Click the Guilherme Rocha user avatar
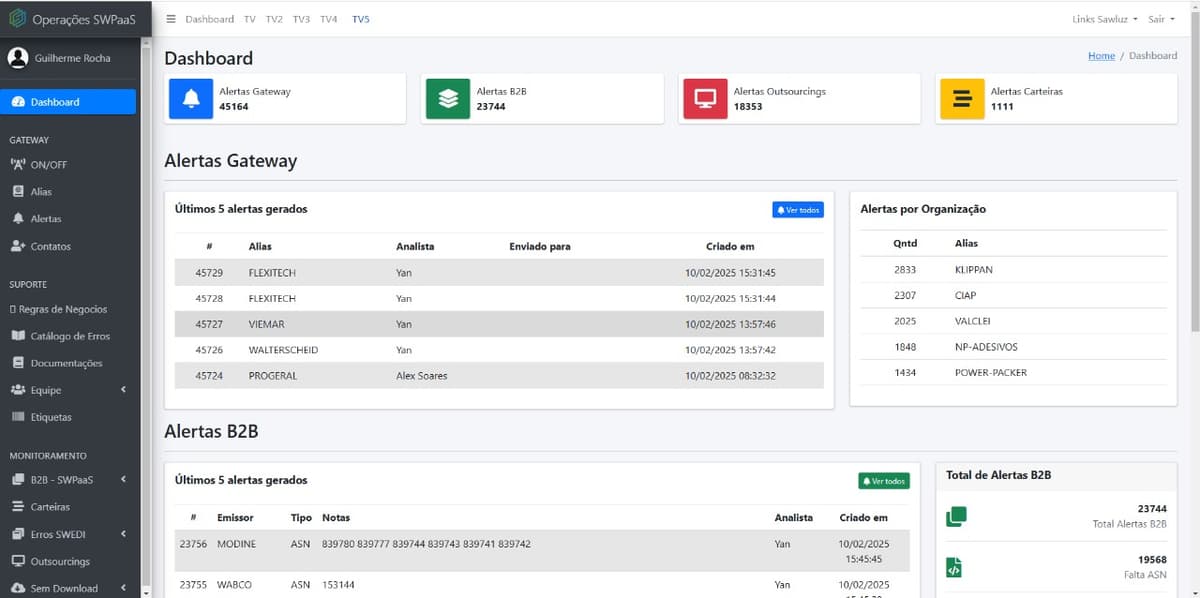The height and width of the screenshot is (598, 1200). (x=18, y=58)
